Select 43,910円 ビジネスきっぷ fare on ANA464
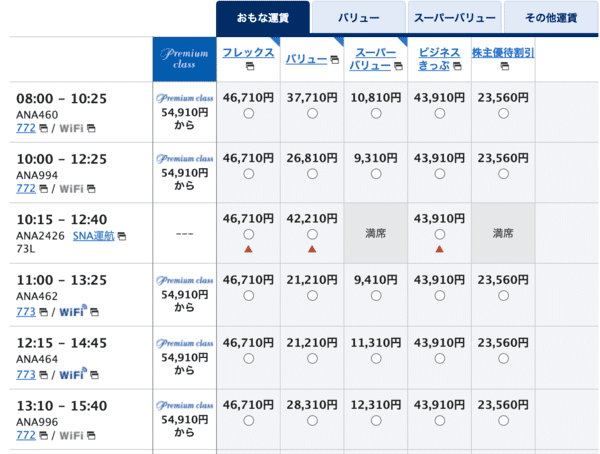This screenshot has height=454, width=600. (440, 358)
